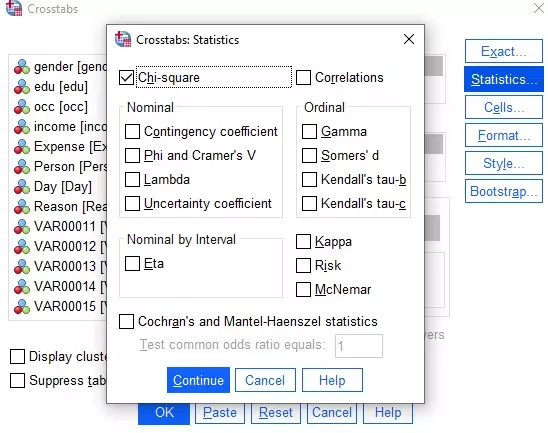
Task: Enable Cochran's and Mantel-Haenszel statistics
Action: pos(126,322)
